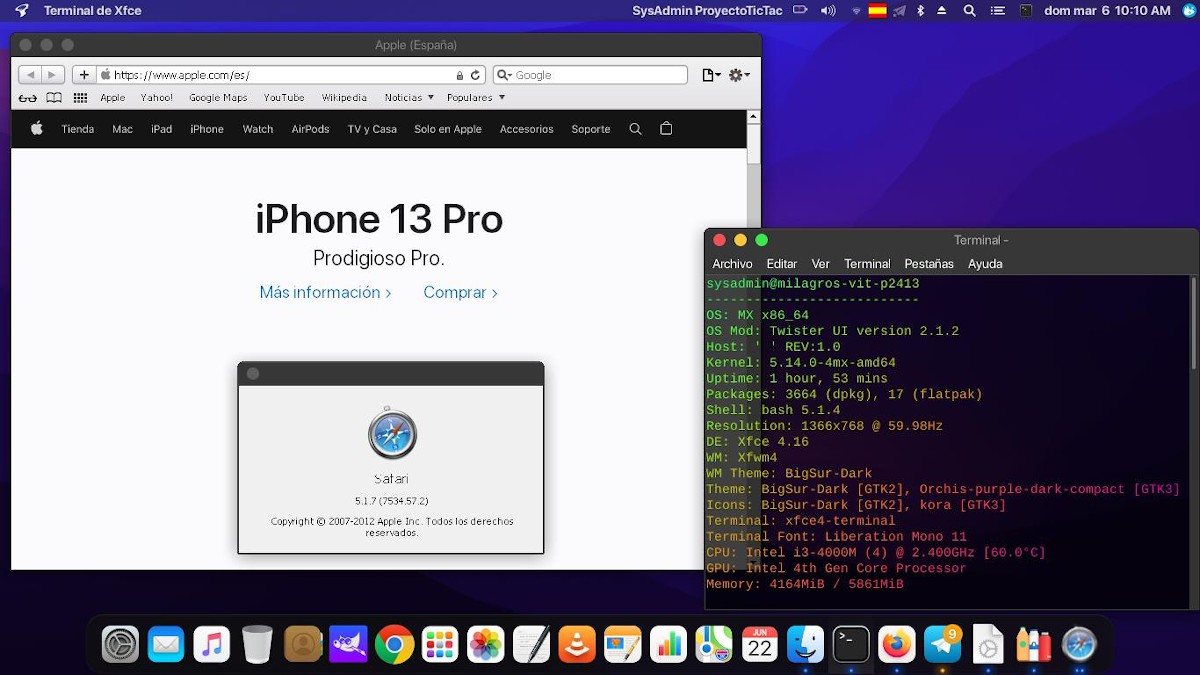Image resolution: width=1200 pixels, height=675 pixels.
Task: Open the Safari settings gear dropdown
Action: pos(739,75)
